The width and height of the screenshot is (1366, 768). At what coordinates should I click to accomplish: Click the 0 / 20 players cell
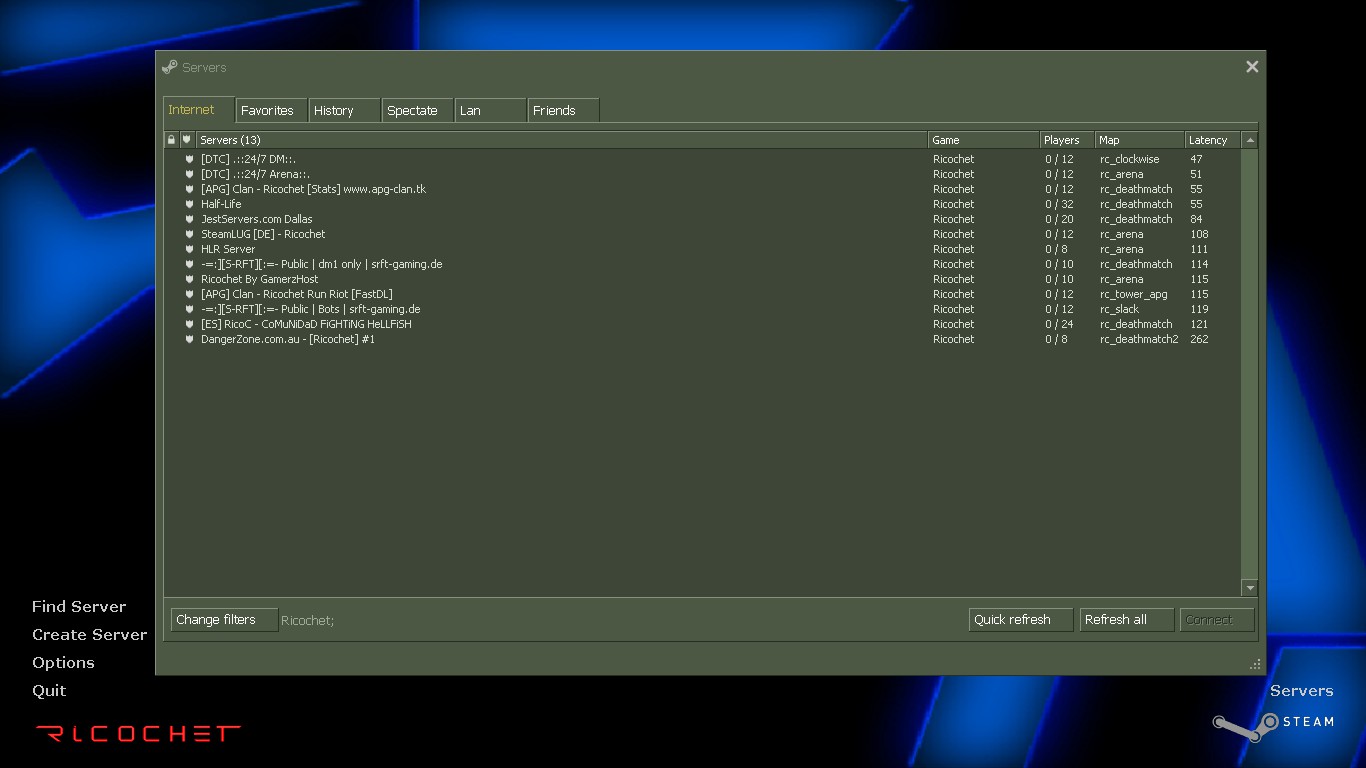click(x=1060, y=219)
